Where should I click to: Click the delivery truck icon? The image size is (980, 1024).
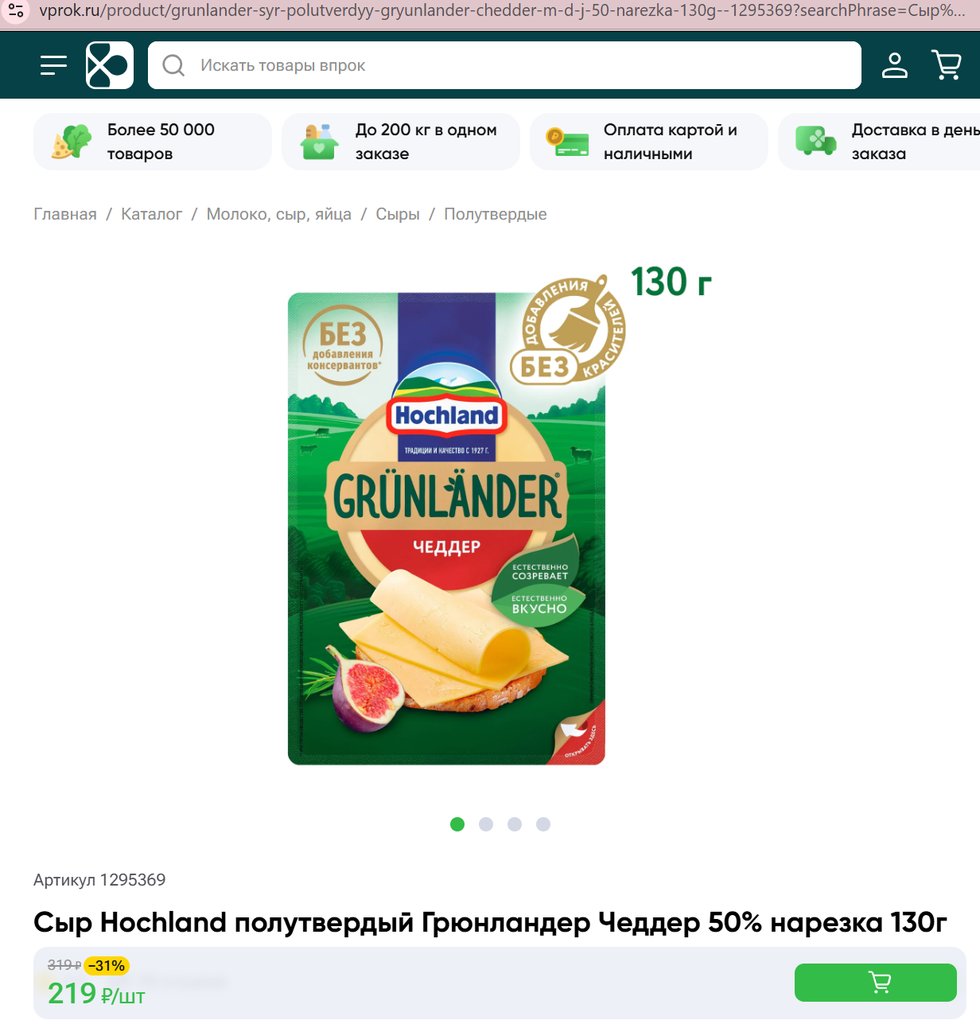pos(815,141)
